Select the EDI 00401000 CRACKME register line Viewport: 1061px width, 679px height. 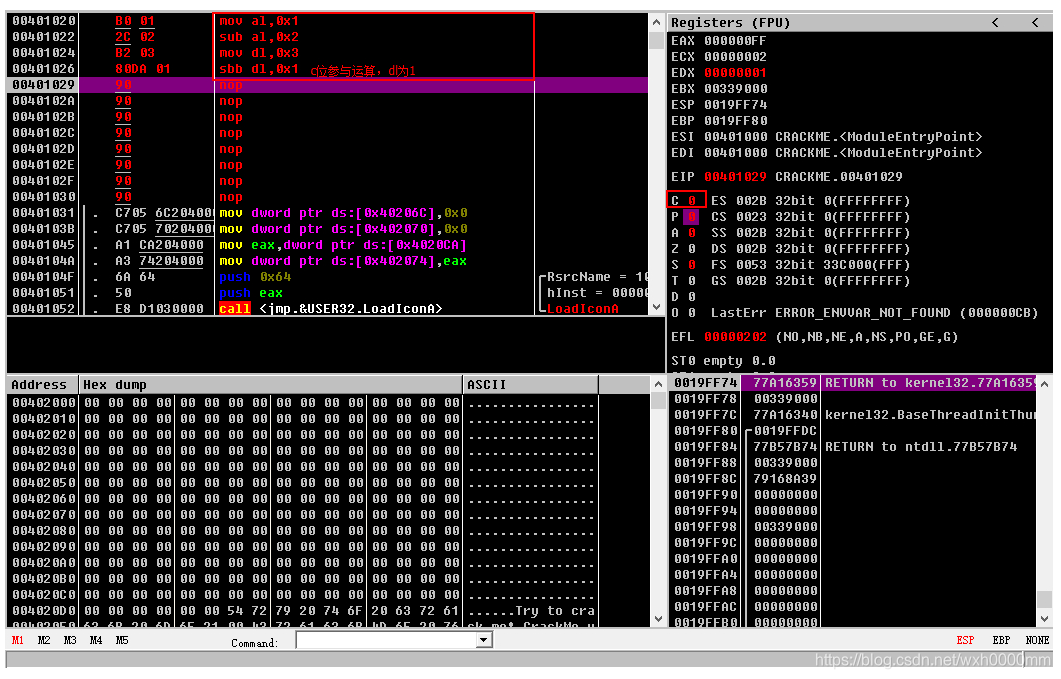pyautogui.click(x=826, y=153)
